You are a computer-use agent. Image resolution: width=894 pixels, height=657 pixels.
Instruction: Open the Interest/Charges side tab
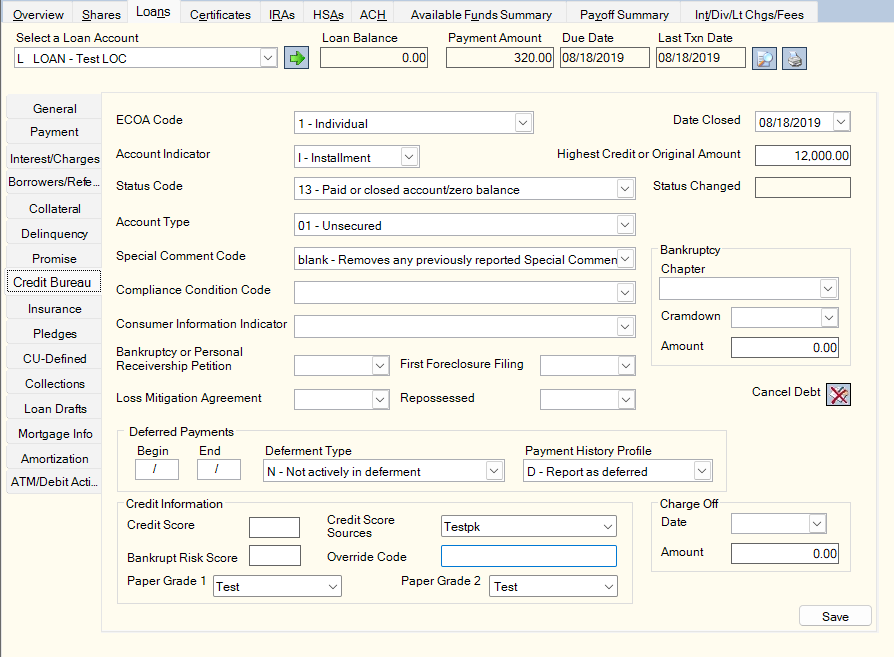pos(54,159)
